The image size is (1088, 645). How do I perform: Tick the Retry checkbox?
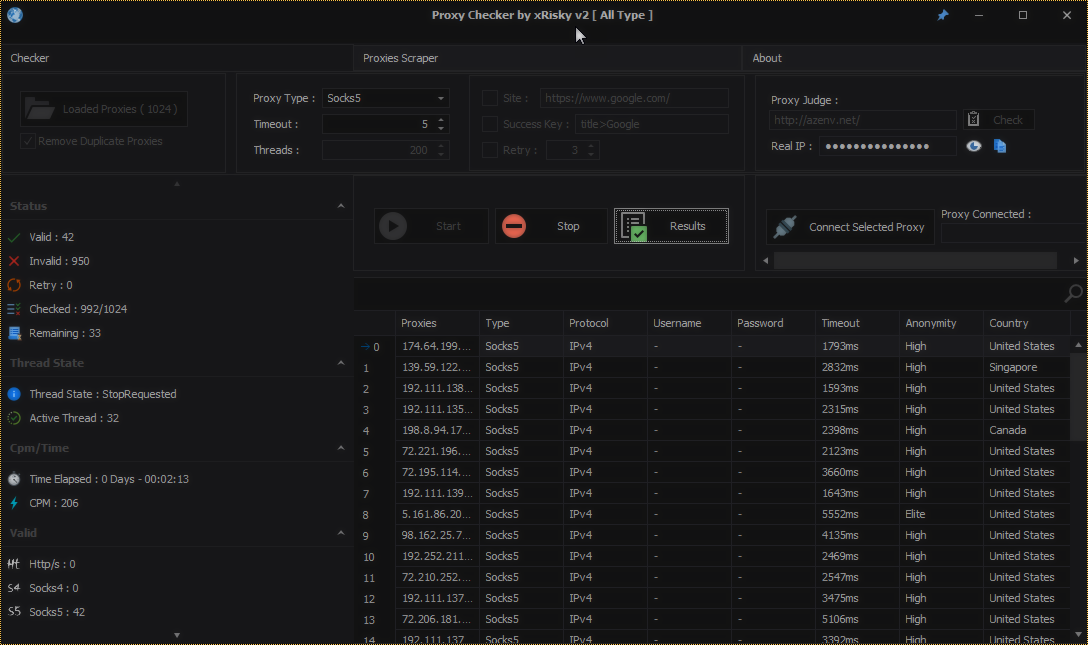(490, 150)
